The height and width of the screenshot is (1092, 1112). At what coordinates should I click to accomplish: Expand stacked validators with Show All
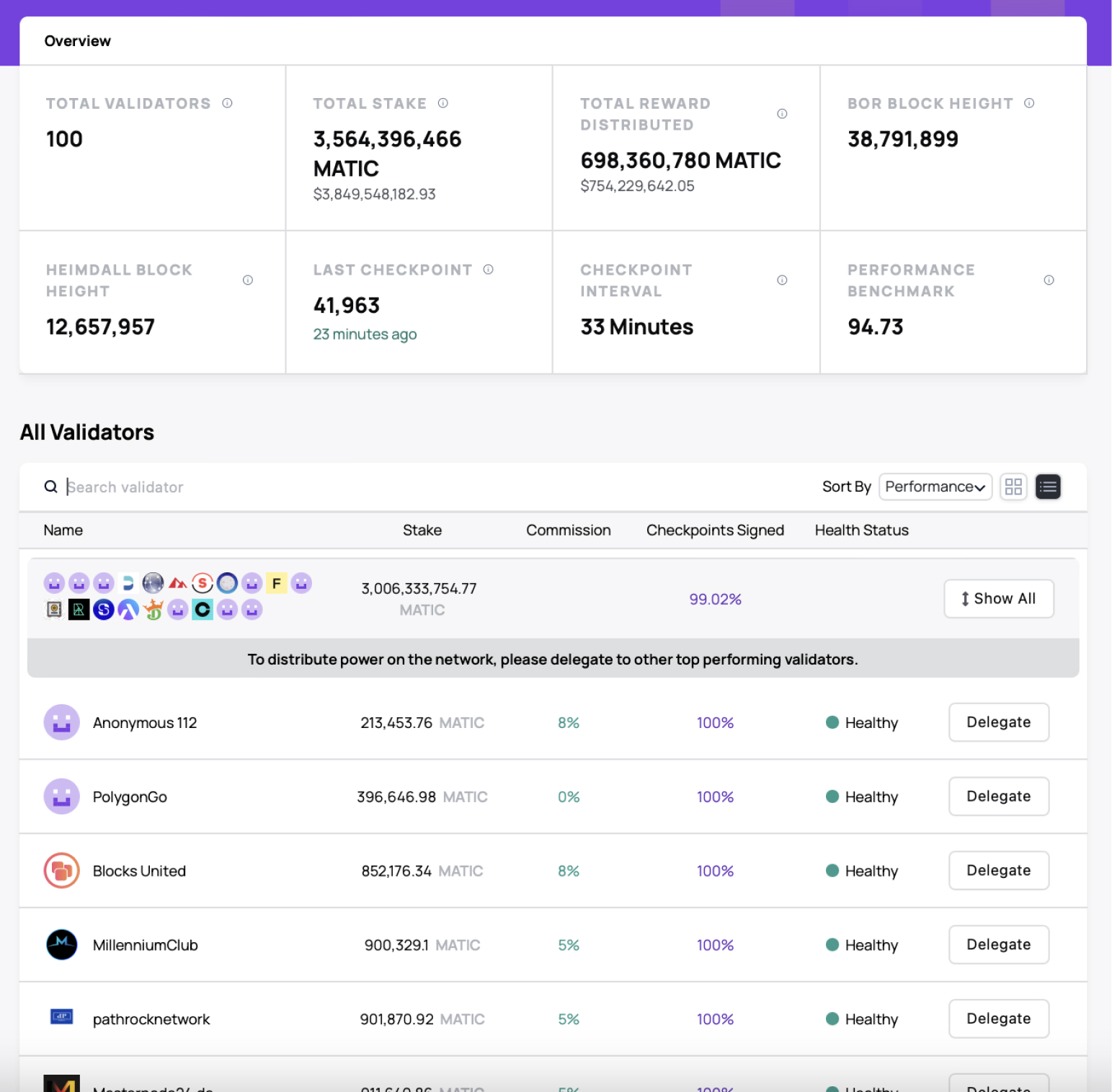[x=998, y=598]
